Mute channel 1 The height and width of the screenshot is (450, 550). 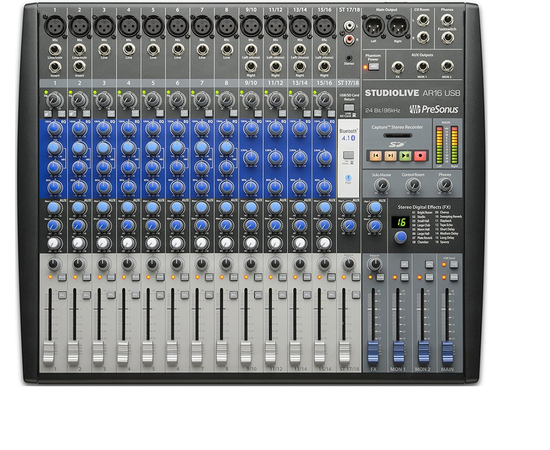point(62,277)
